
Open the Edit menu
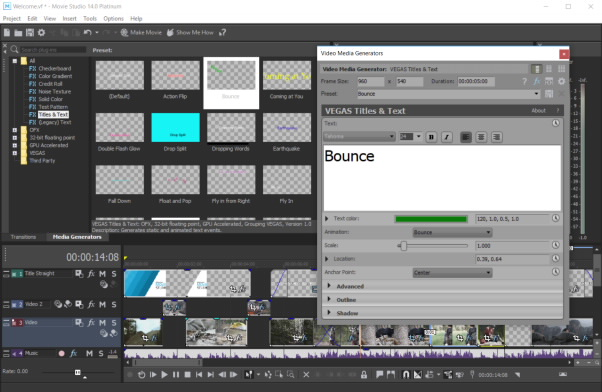(32, 18)
